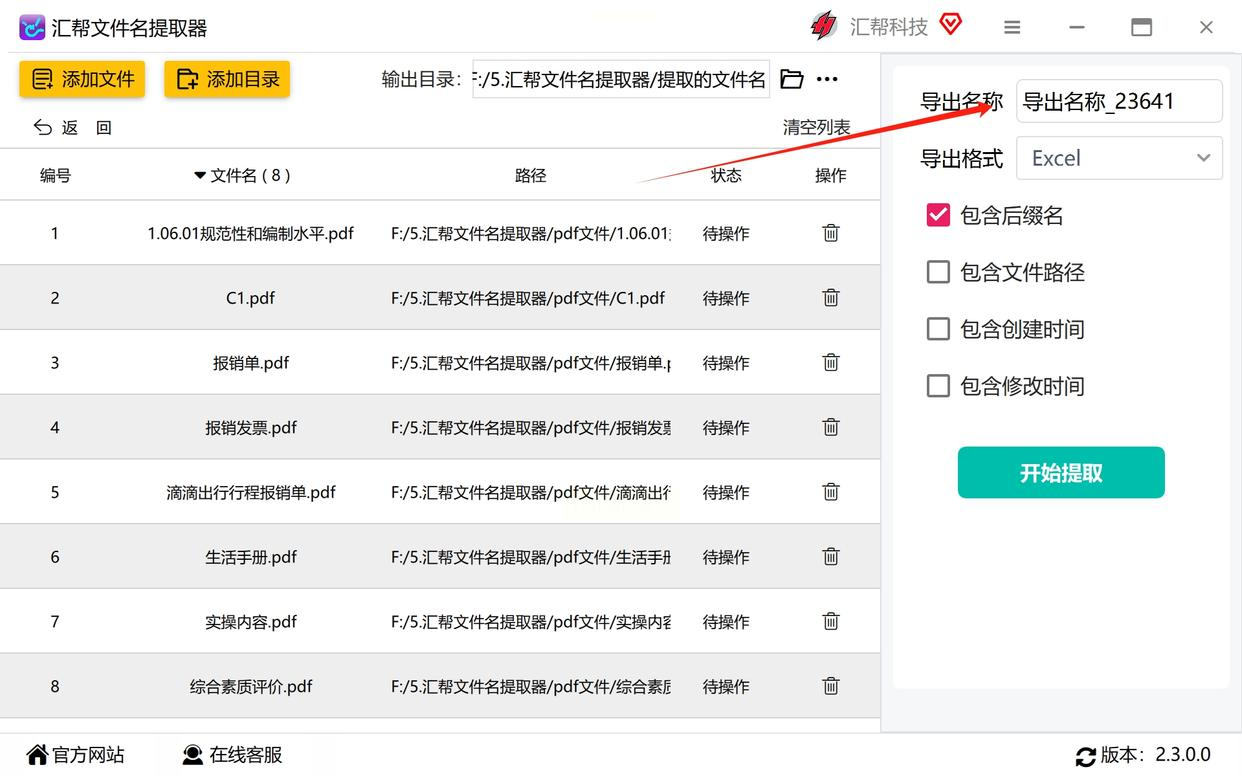Click the 添加目录 button

click(227, 80)
